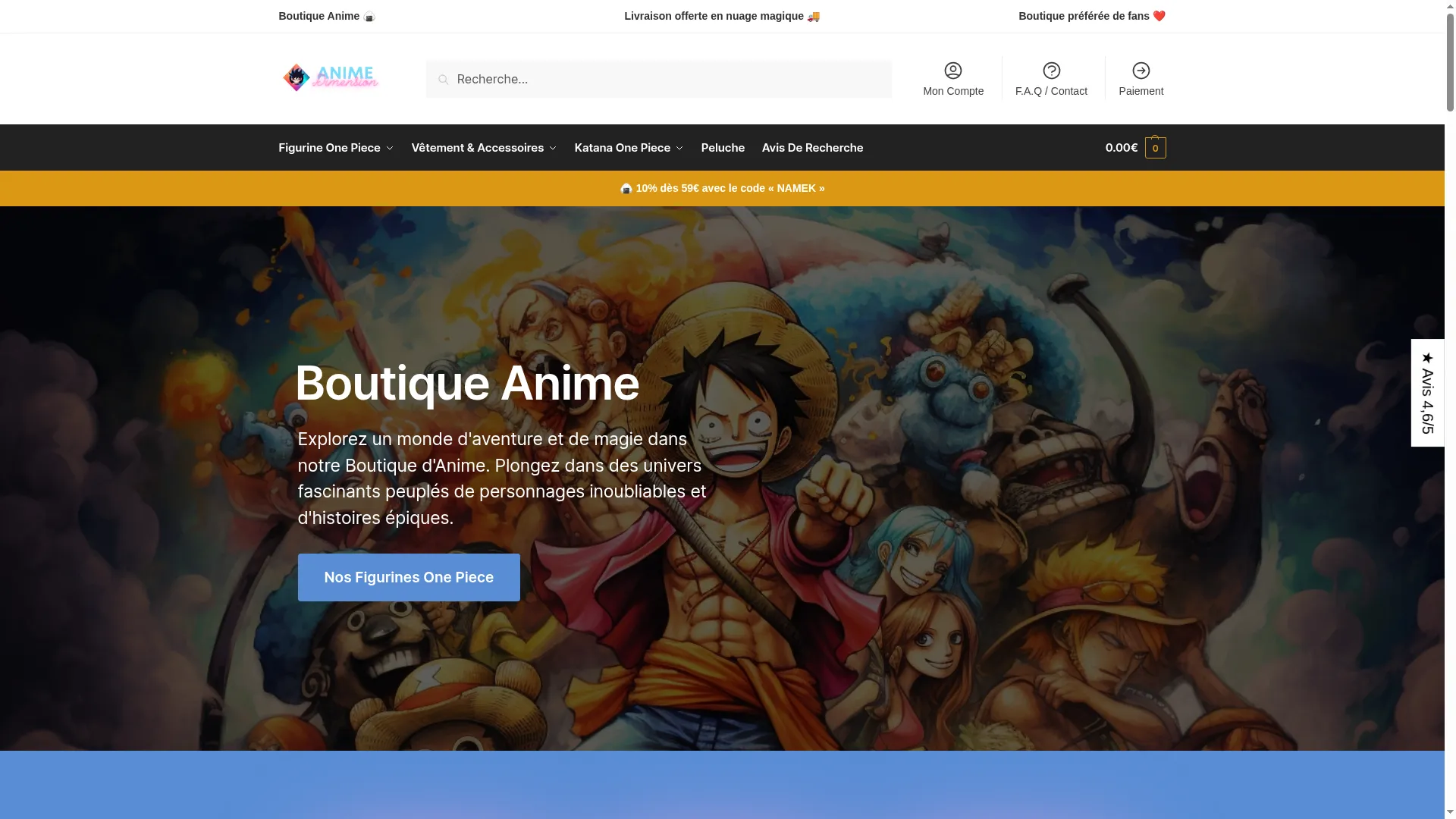Open Vêtement & Accessoires menu
Viewport: 1456px width, 819px height.
click(478, 148)
